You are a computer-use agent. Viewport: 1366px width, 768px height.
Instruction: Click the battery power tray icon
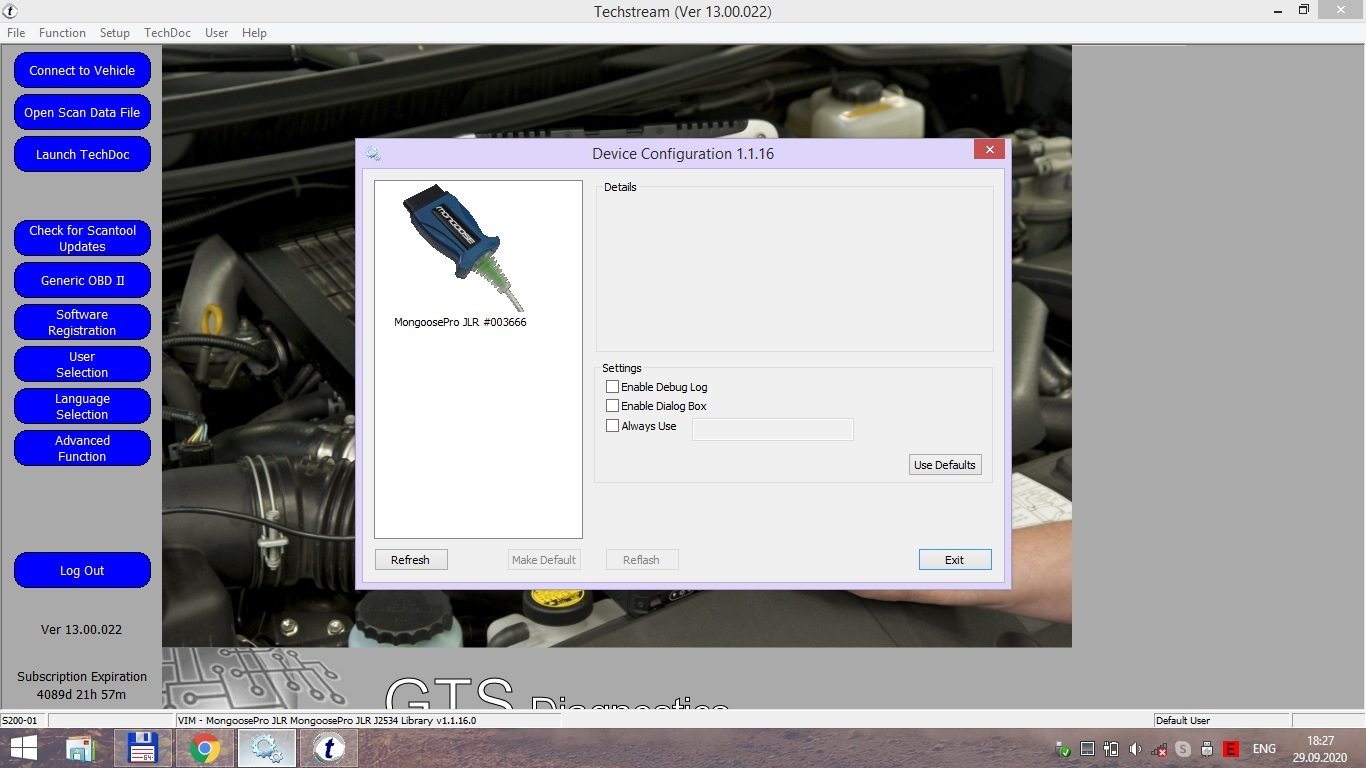pyautogui.click(x=1111, y=749)
